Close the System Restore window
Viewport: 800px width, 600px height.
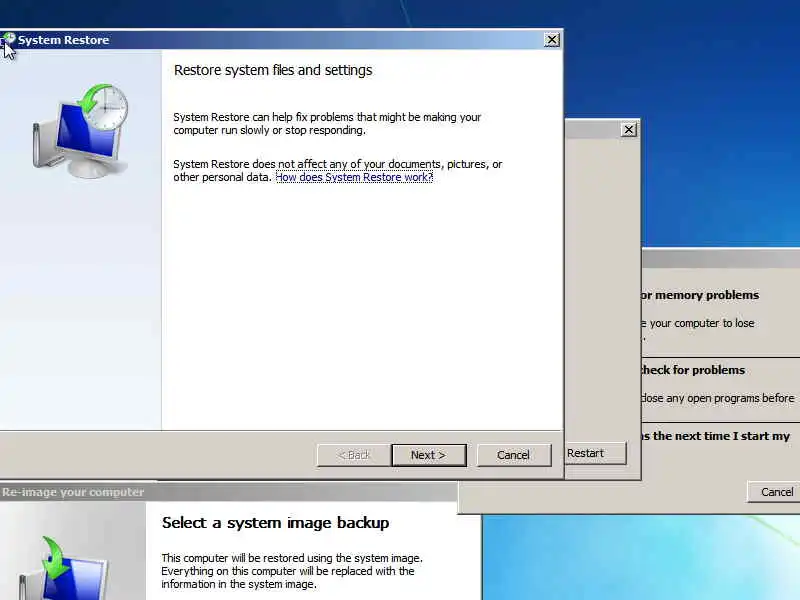click(x=552, y=40)
